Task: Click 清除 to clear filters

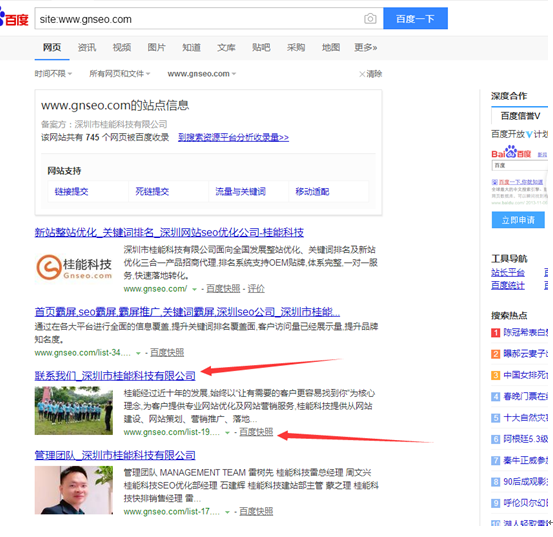Action: click(x=371, y=74)
